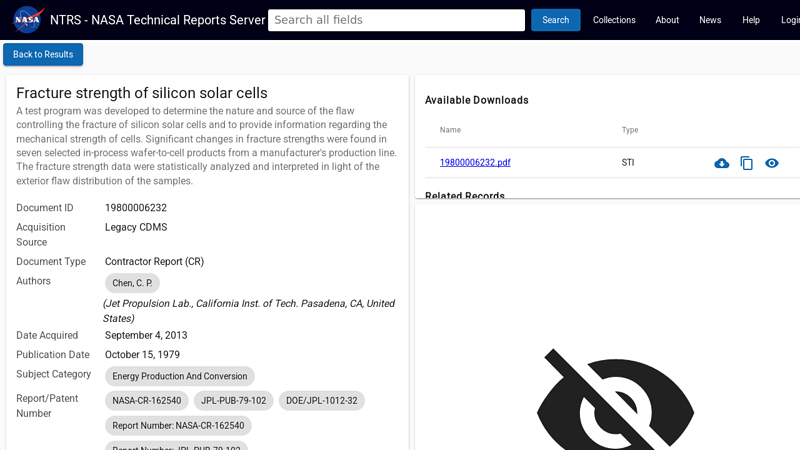The width and height of the screenshot is (800, 450).
Task: Click the Acquisition Source label
Action: (x=41, y=234)
